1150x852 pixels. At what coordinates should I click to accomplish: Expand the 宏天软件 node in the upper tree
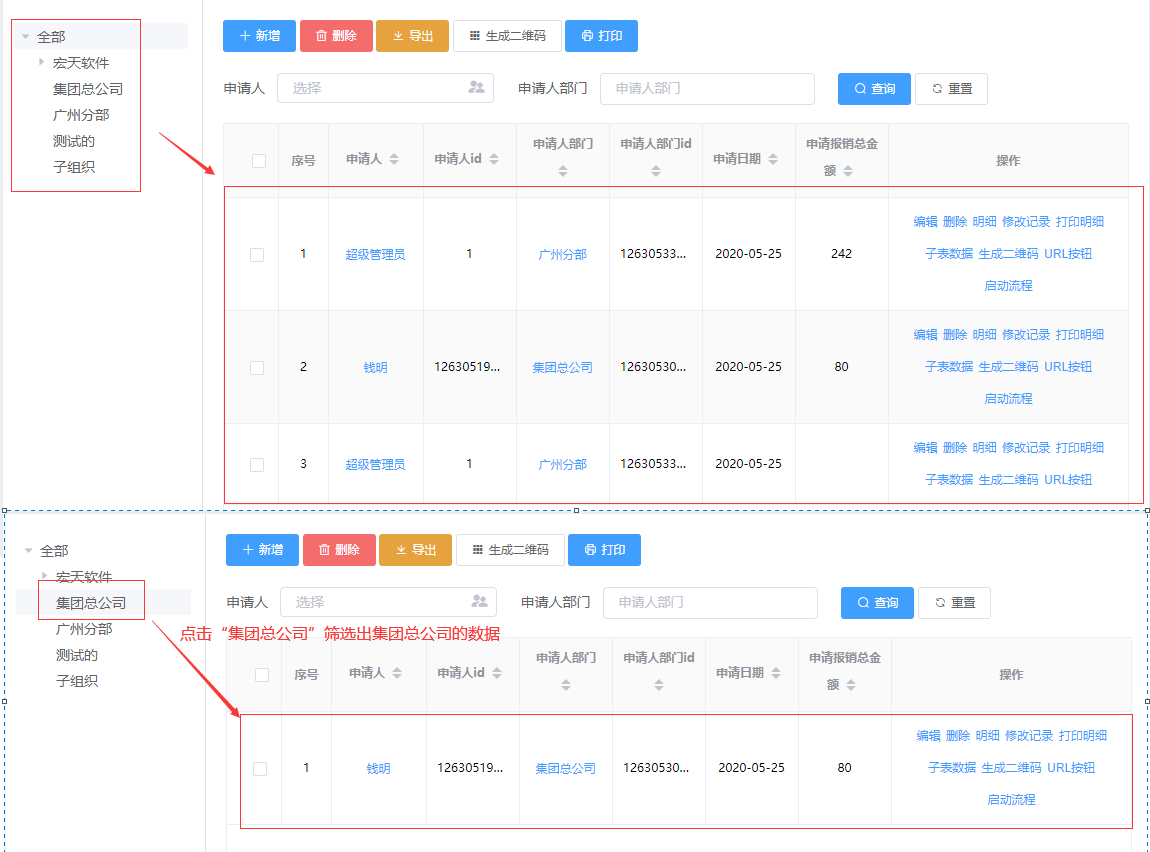(42, 62)
